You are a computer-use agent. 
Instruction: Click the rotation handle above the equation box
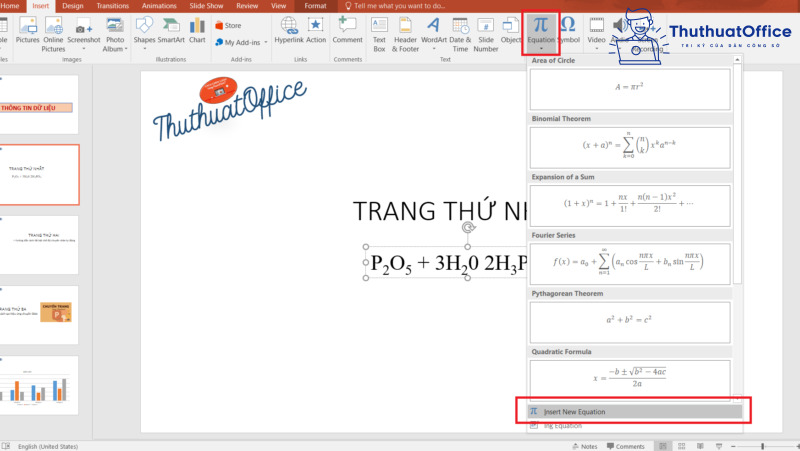468,228
